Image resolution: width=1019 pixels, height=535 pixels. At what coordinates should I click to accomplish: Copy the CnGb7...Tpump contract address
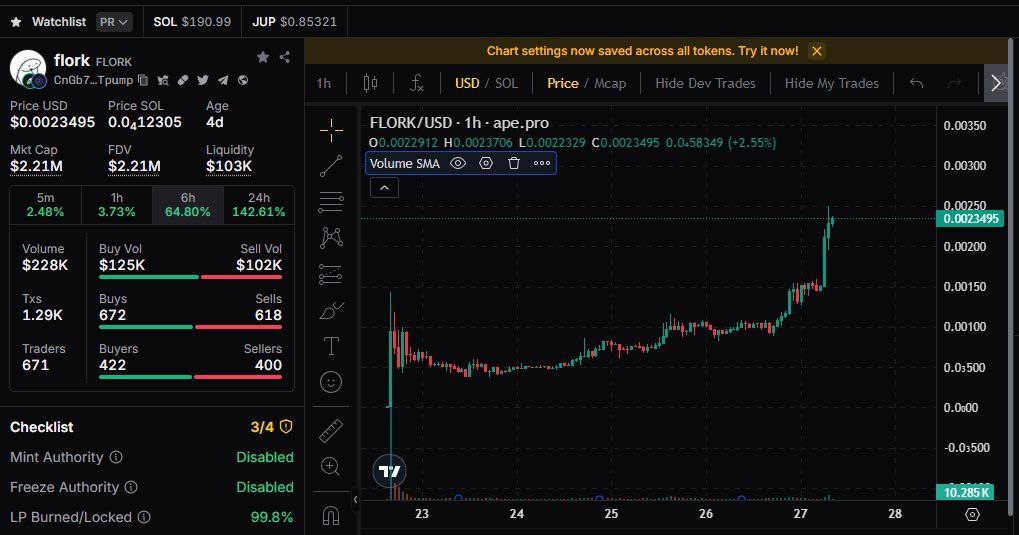point(143,80)
